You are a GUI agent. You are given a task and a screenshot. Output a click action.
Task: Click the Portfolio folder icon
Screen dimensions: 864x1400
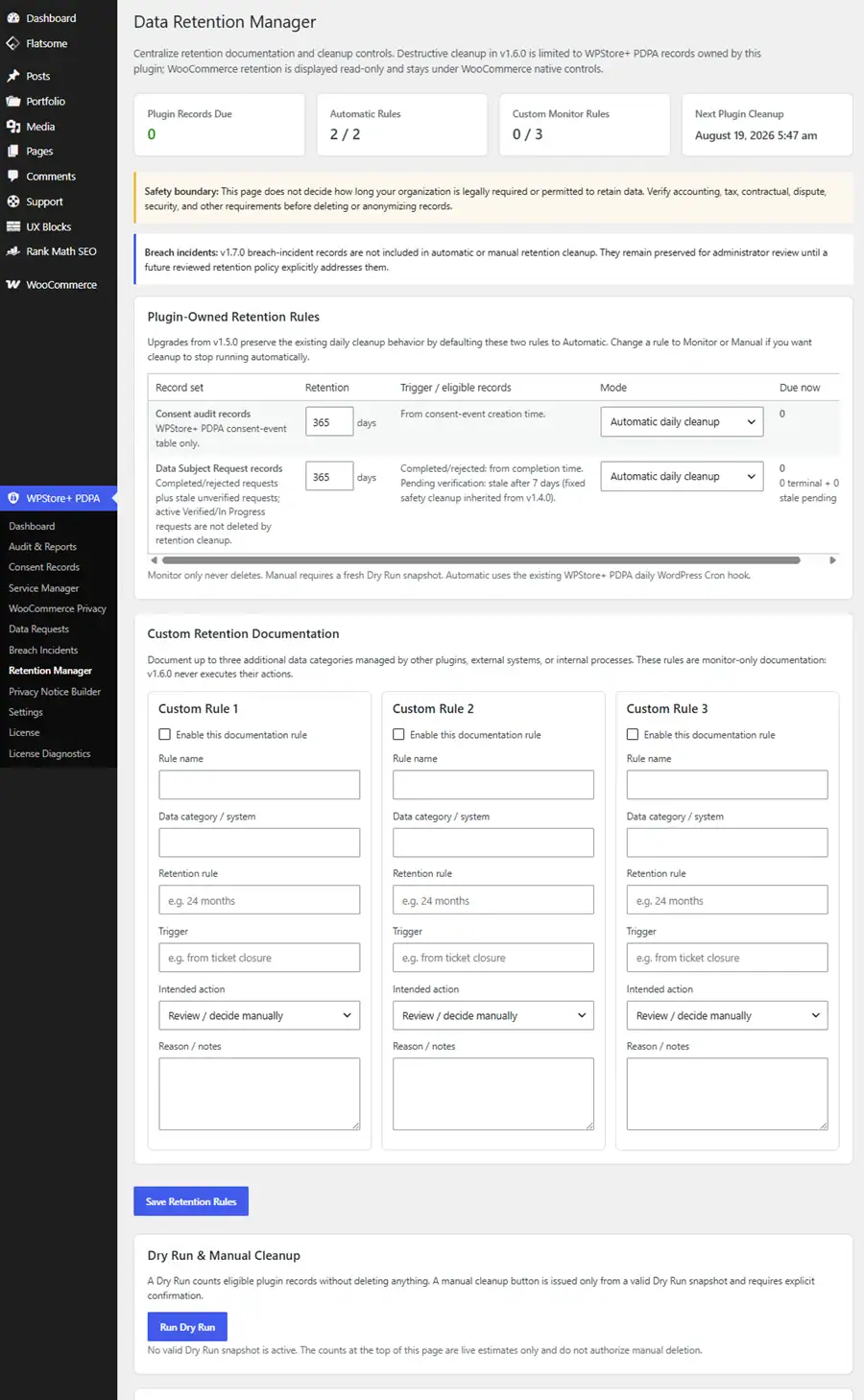[13, 101]
